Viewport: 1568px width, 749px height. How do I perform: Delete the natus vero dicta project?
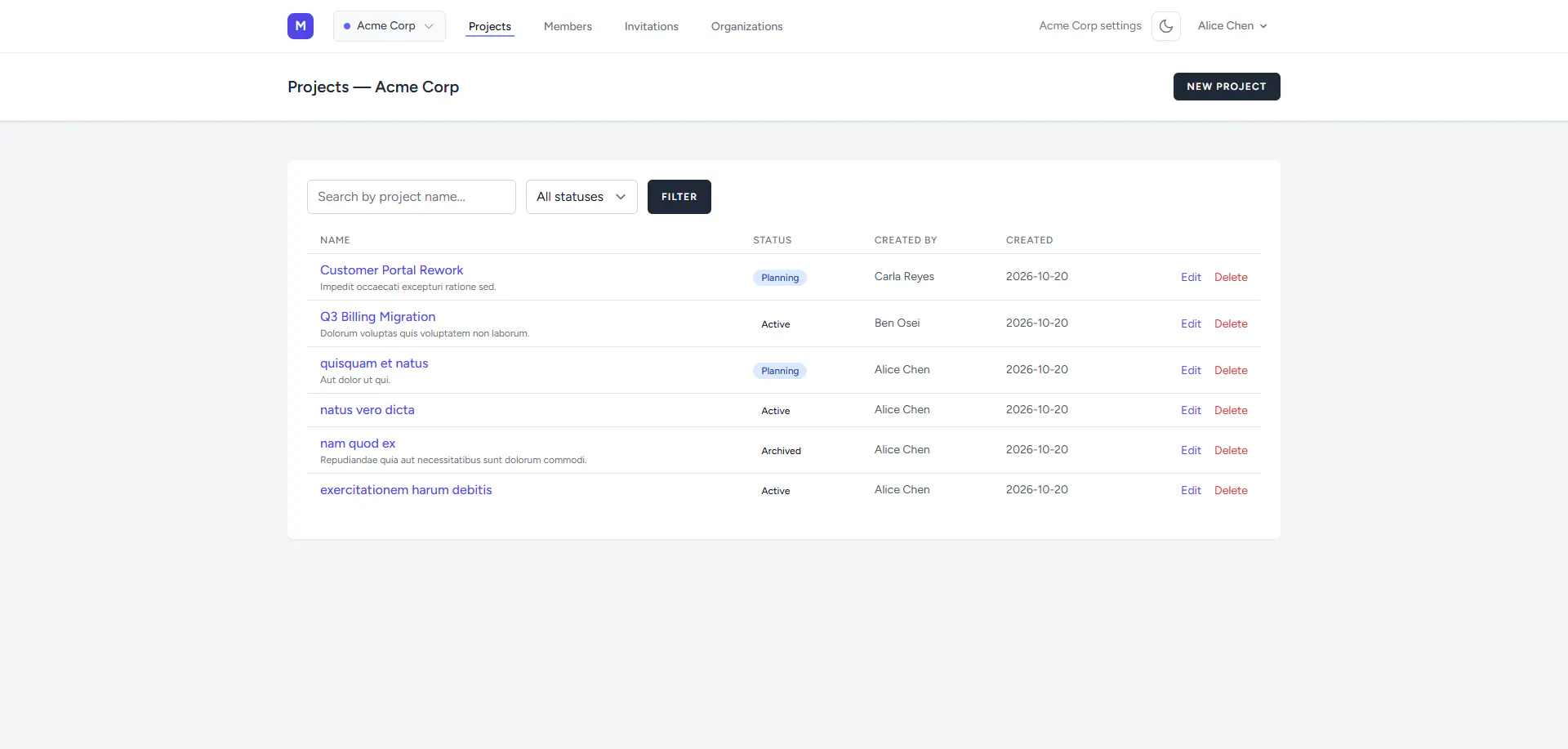[1231, 410]
